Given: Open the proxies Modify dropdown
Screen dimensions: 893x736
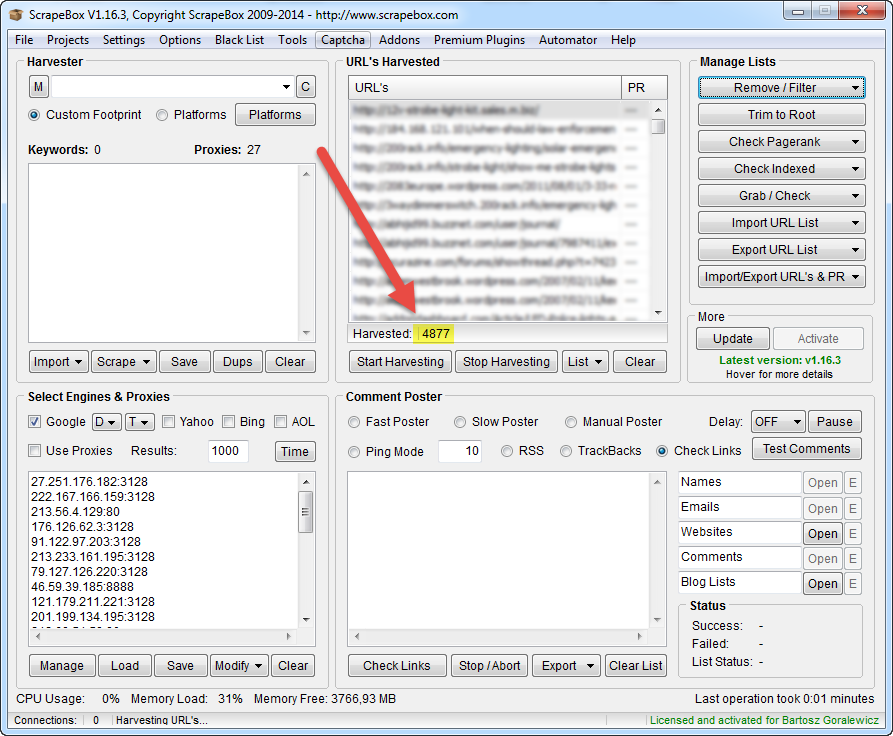Looking at the screenshot, I should pos(238,666).
